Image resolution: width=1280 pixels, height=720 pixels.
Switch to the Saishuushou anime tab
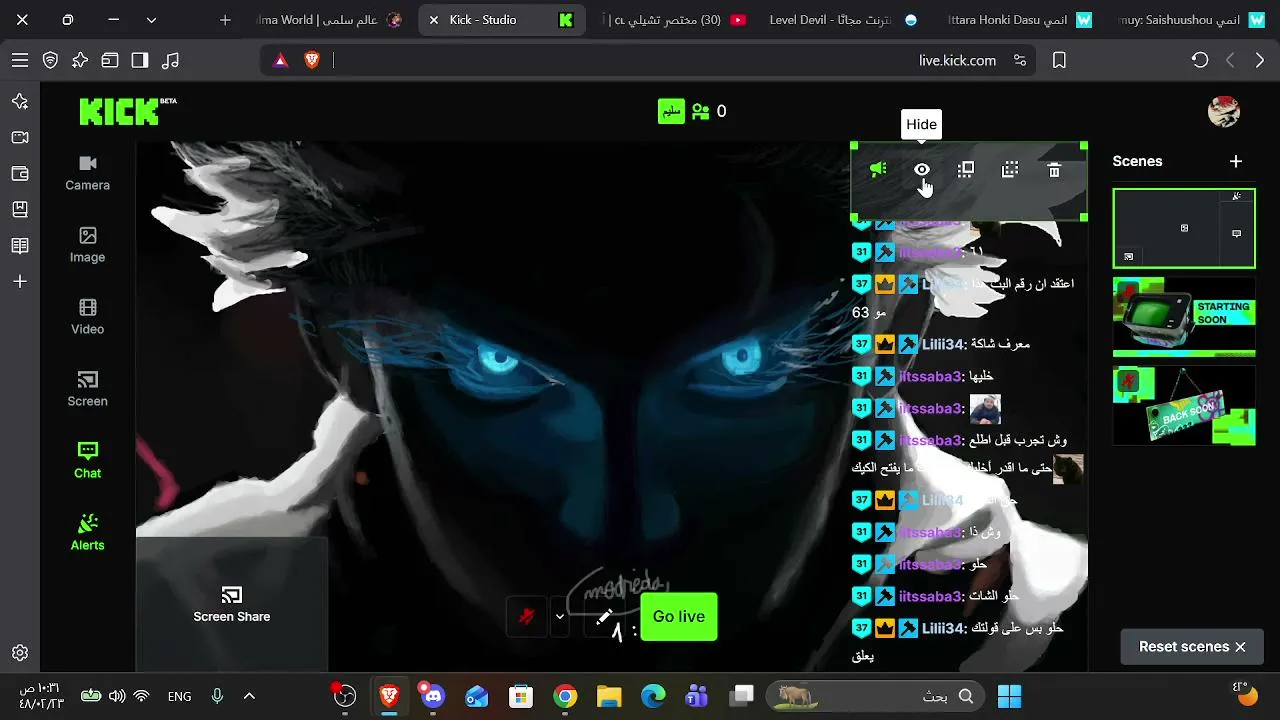point(1190,20)
